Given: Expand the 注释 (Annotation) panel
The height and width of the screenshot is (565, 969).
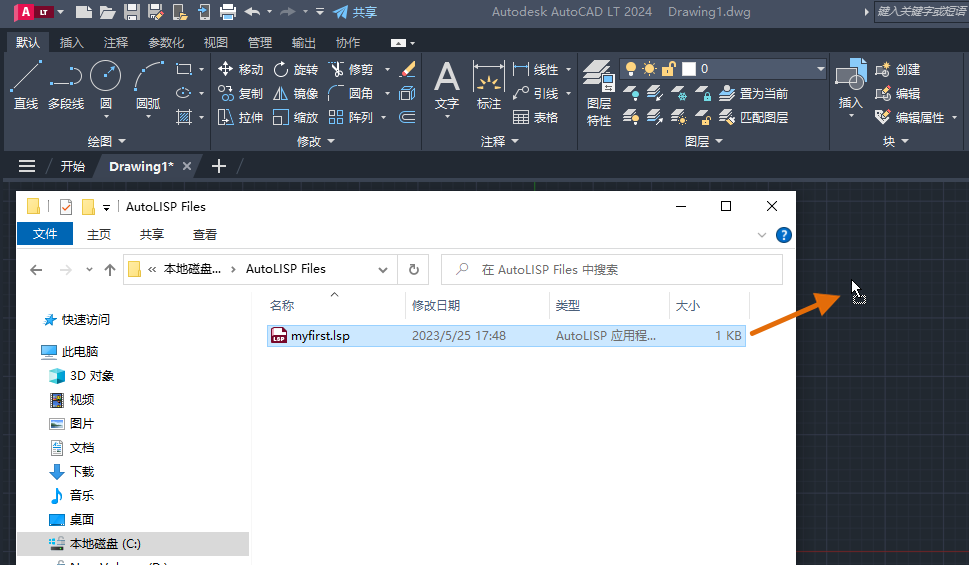Looking at the screenshot, I should 499,142.
